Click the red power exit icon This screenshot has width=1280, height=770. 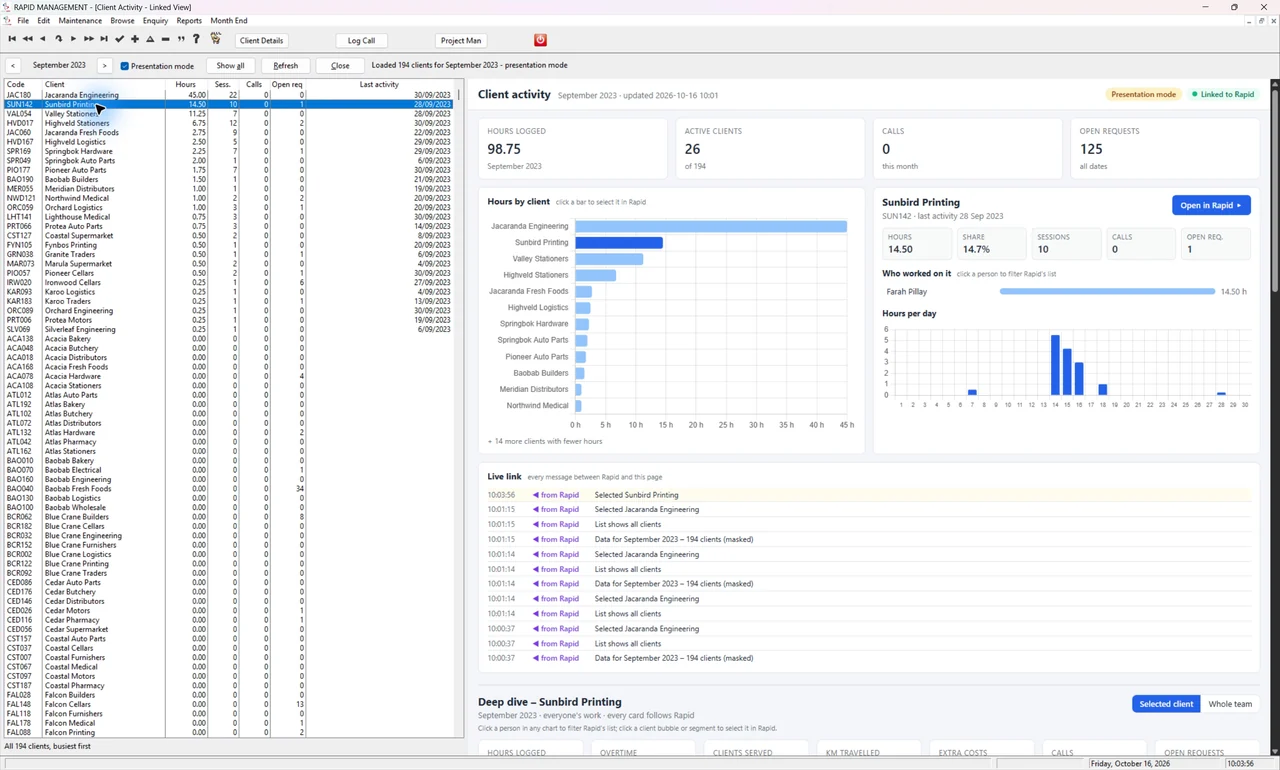[x=540, y=40]
